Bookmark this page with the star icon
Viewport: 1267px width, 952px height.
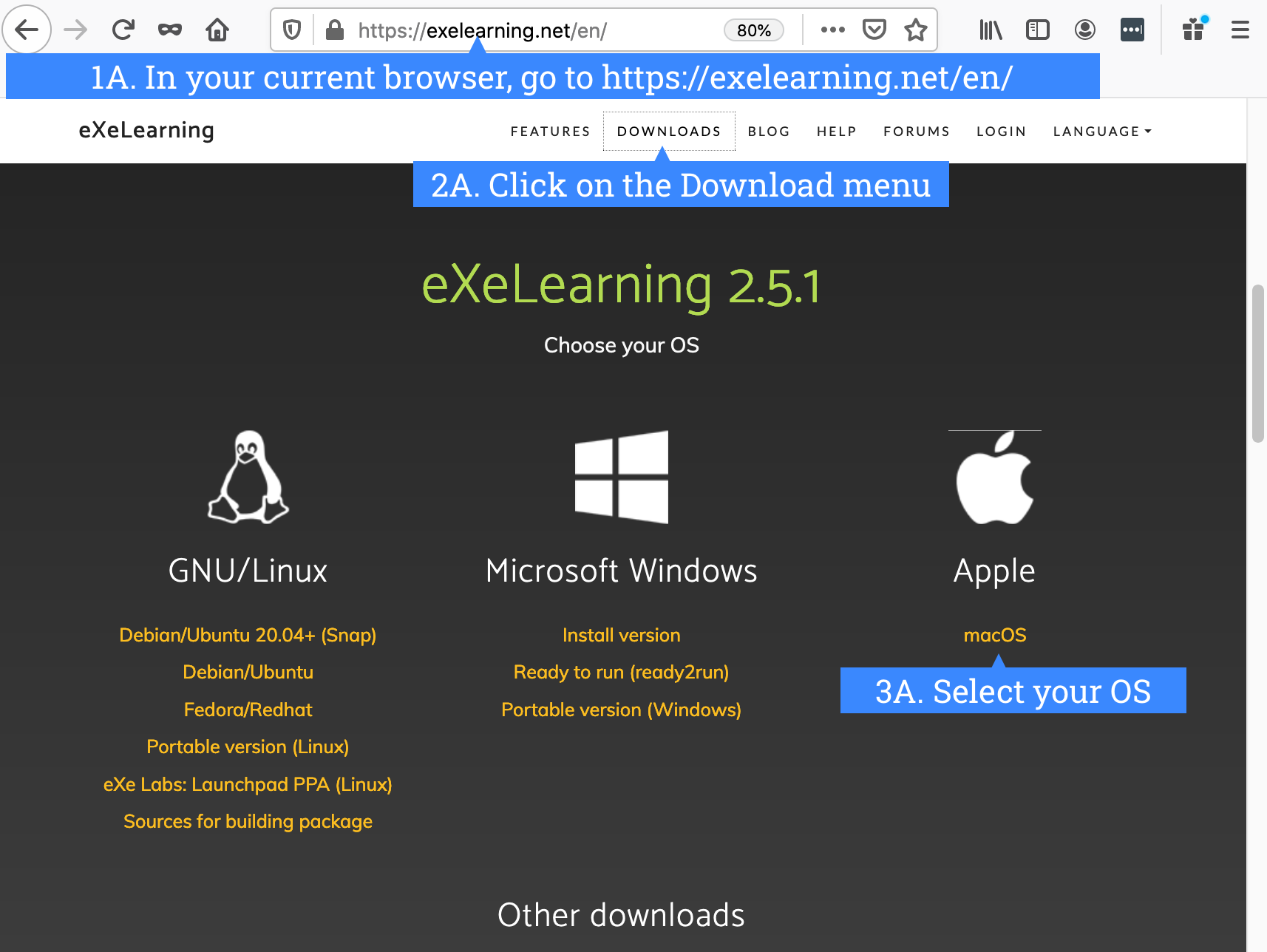915,30
